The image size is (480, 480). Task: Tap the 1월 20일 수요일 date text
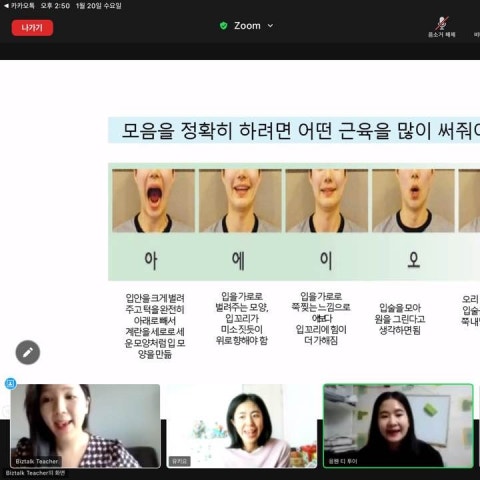tap(99, 6)
